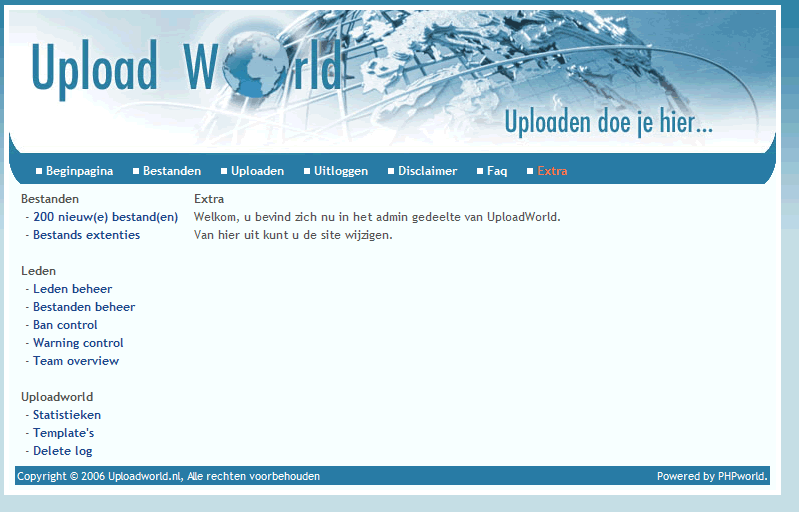Open Warning control link
The image size is (799, 512).
tap(78, 343)
